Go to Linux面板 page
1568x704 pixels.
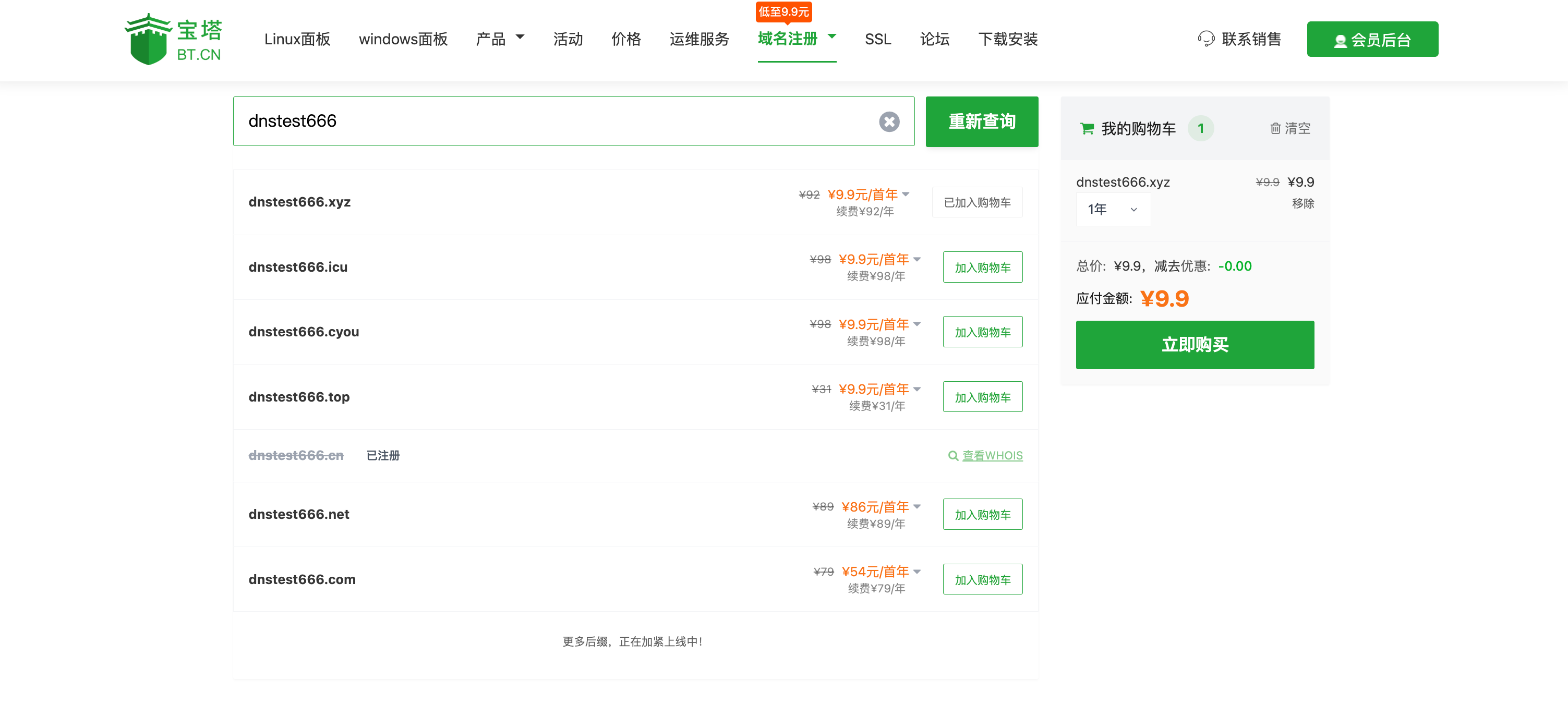[x=297, y=40]
